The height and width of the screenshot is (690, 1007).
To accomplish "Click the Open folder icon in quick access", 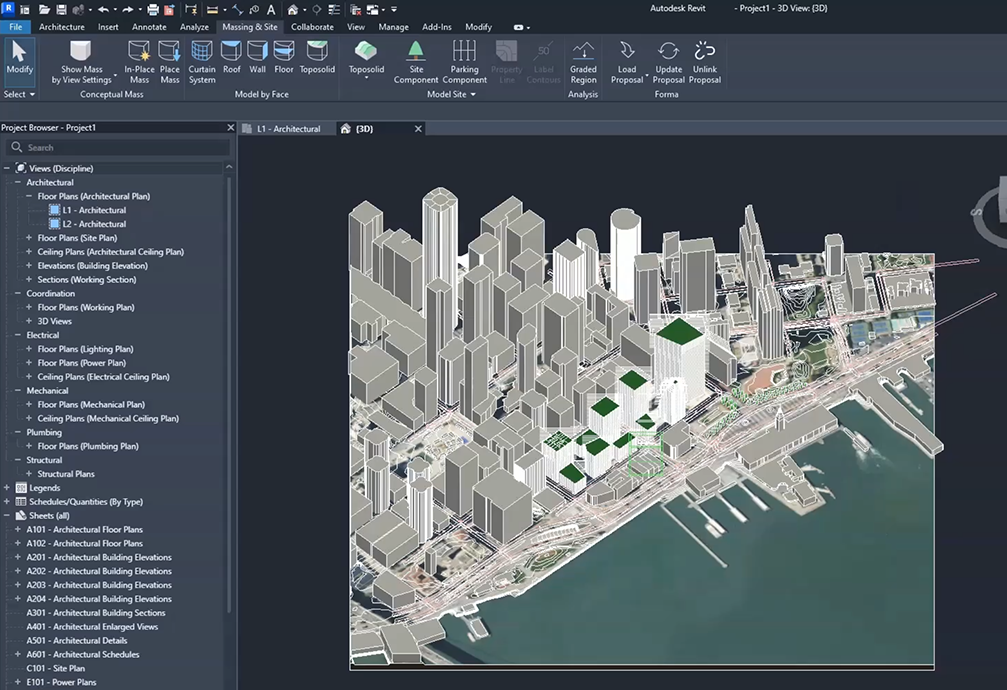I will pyautogui.click(x=44, y=9).
